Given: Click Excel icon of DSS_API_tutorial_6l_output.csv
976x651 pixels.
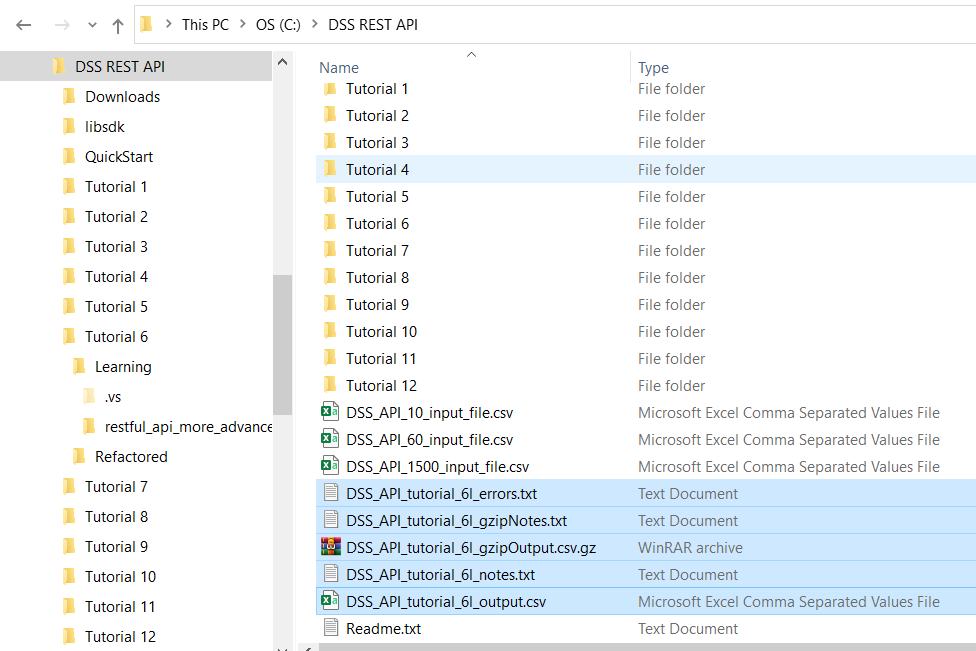Looking at the screenshot, I should click(x=330, y=601).
